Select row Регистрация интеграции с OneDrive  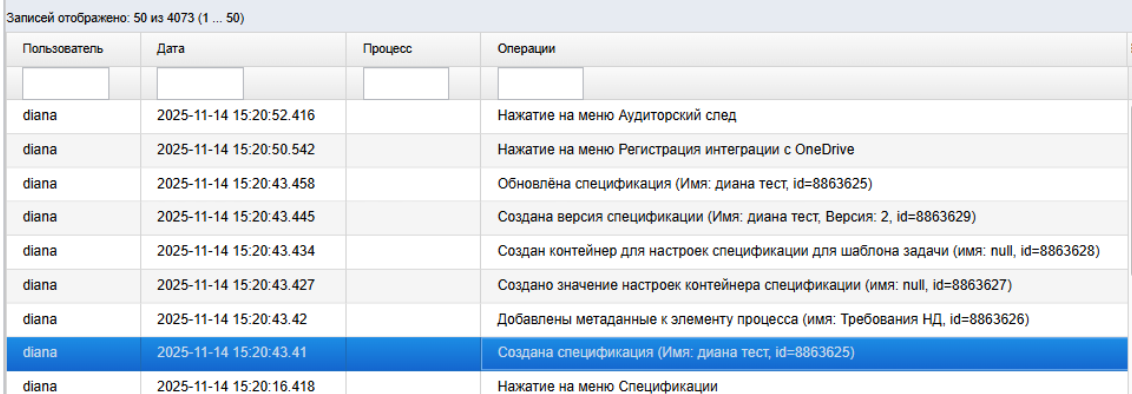566,150
